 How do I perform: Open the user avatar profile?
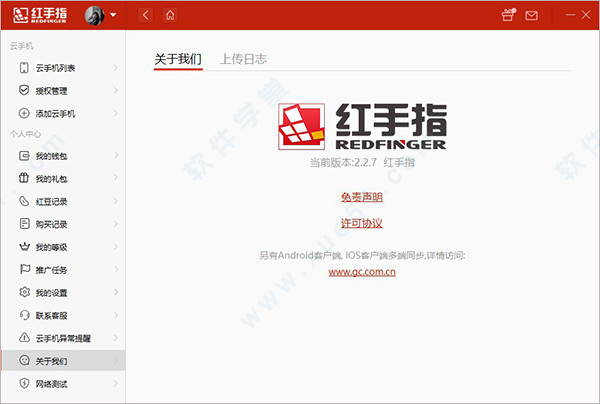[94, 16]
